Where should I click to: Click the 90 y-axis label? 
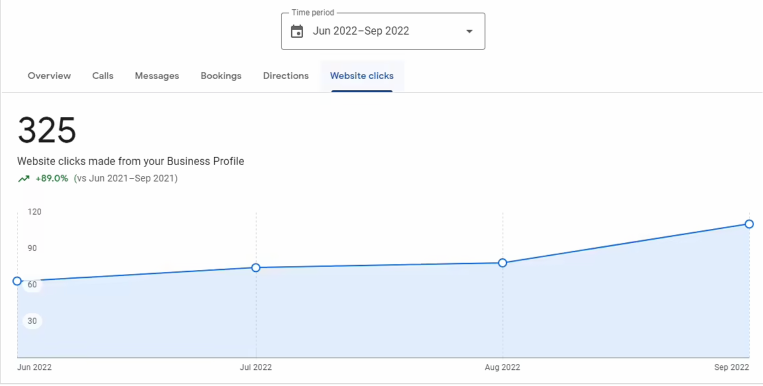pos(32,248)
